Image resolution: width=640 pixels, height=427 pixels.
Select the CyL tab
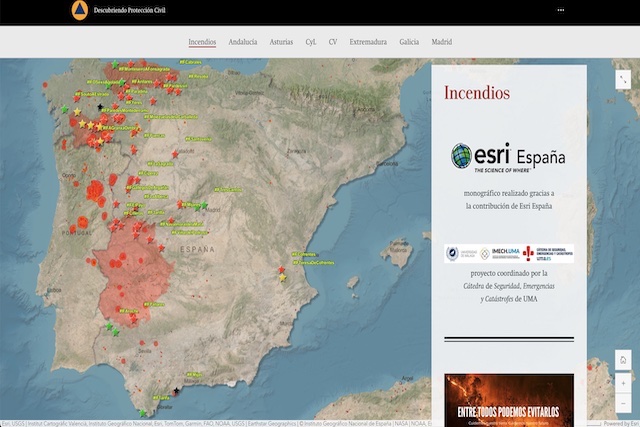coord(311,42)
